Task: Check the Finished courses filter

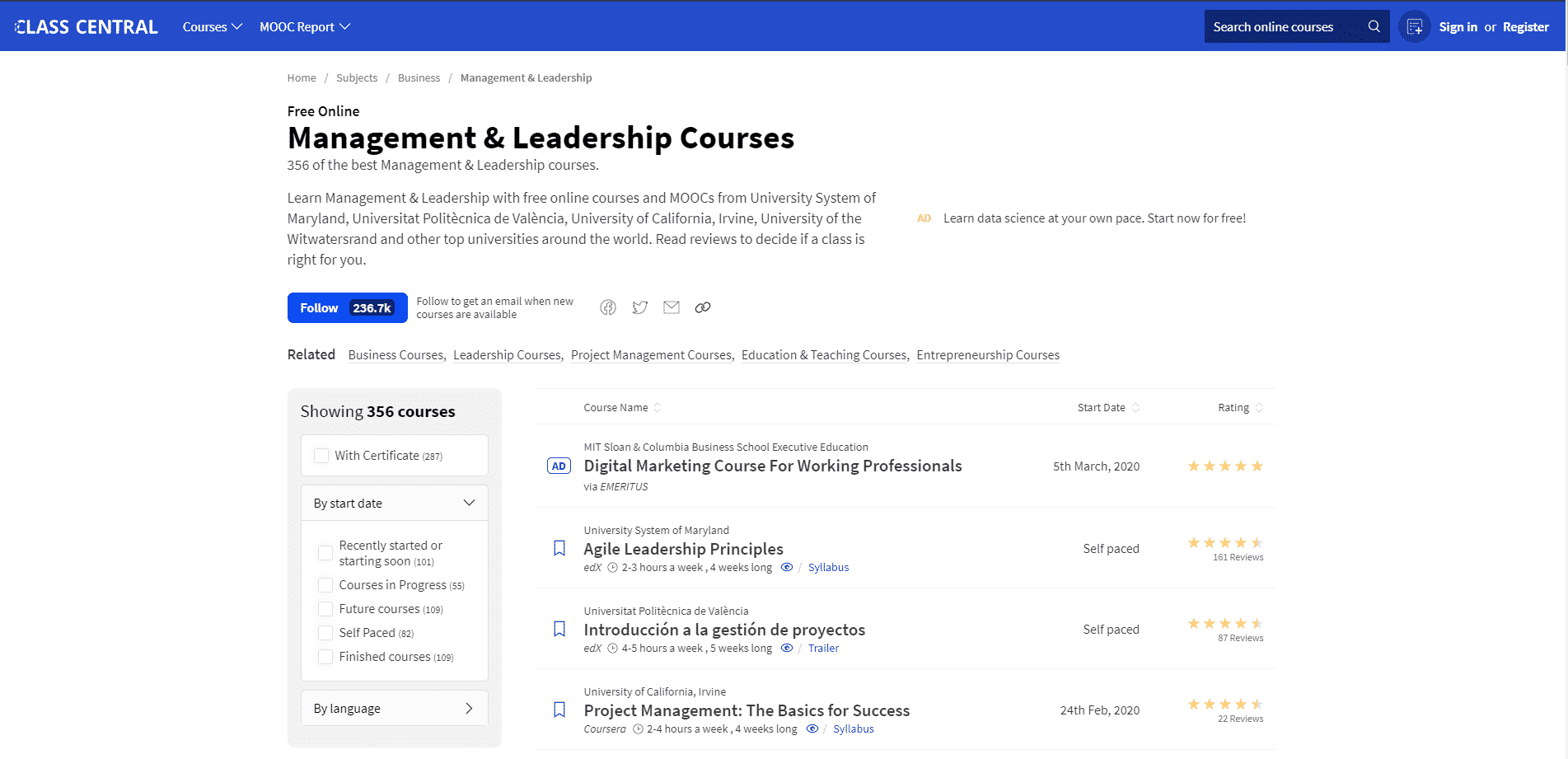Action: [325, 657]
